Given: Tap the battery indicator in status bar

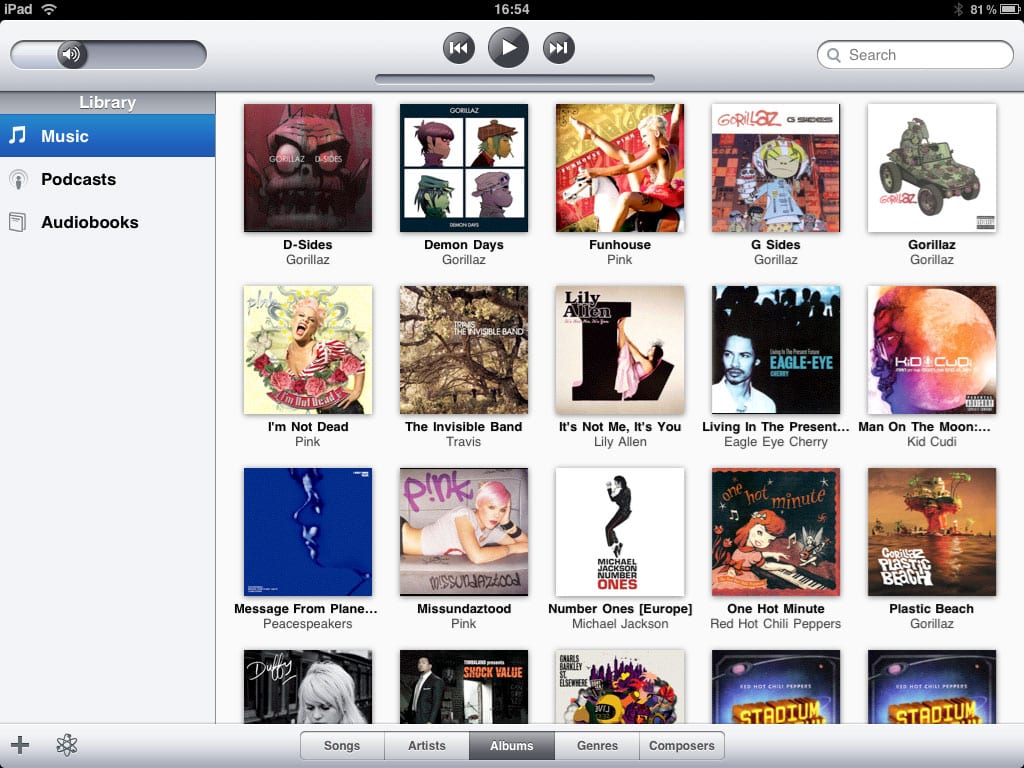Looking at the screenshot, I should (x=1008, y=9).
